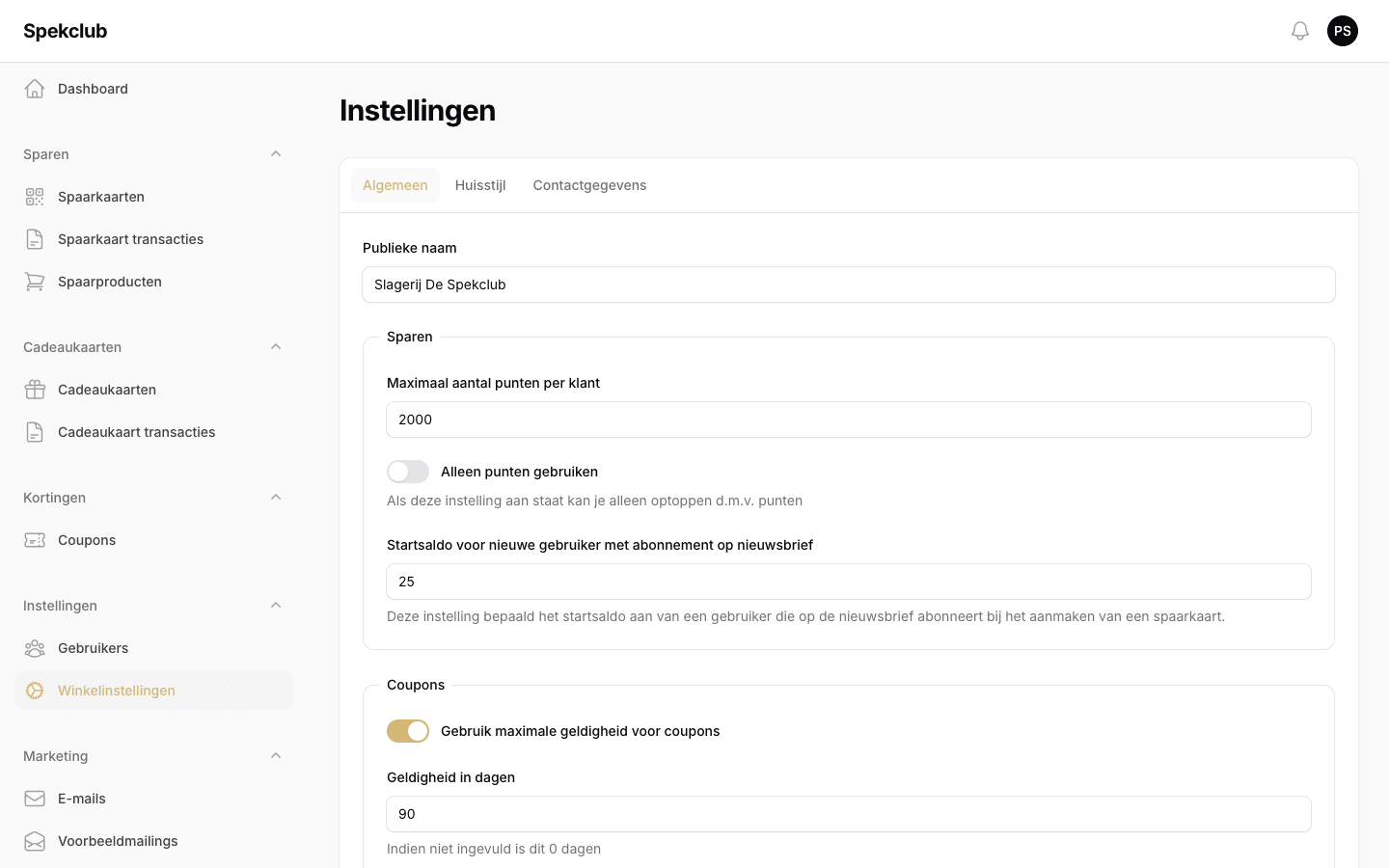Open the Coupons page link

pyautogui.click(x=154, y=540)
